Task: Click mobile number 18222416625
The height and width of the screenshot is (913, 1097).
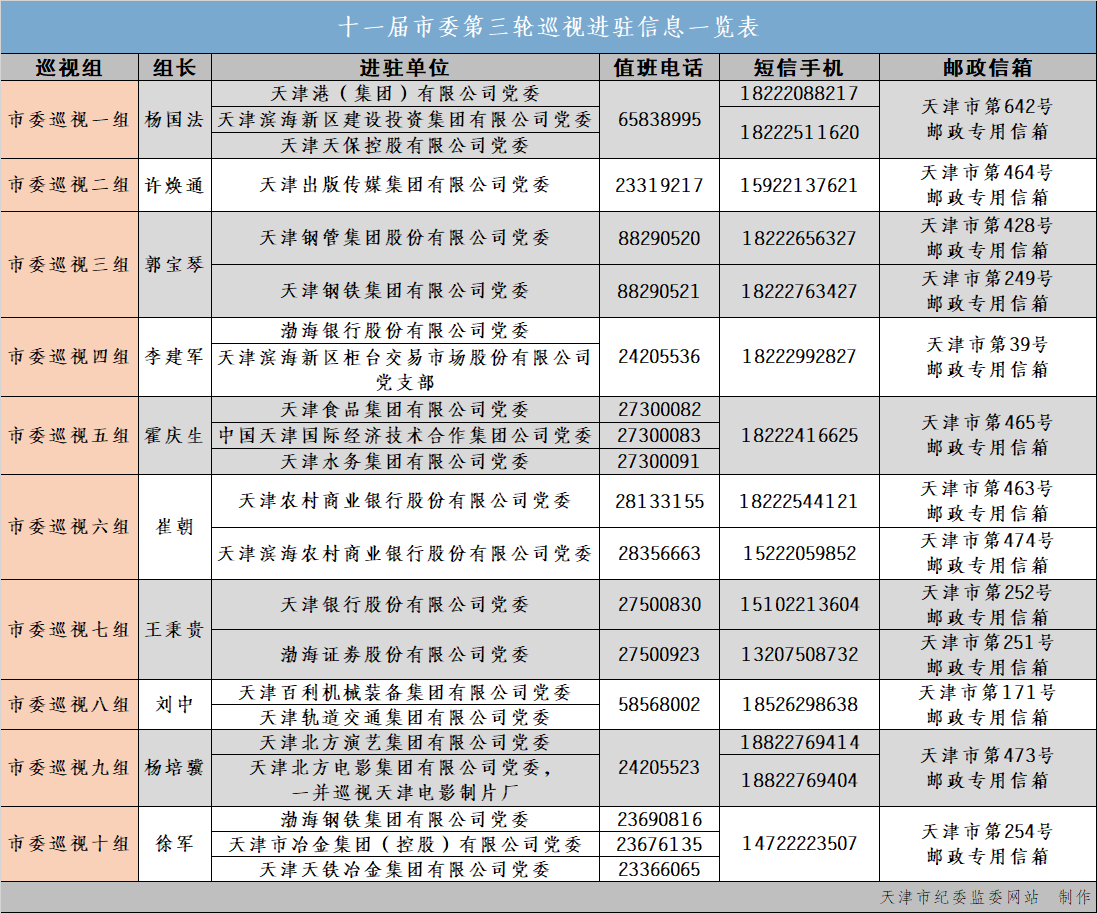Action: pos(799,436)
